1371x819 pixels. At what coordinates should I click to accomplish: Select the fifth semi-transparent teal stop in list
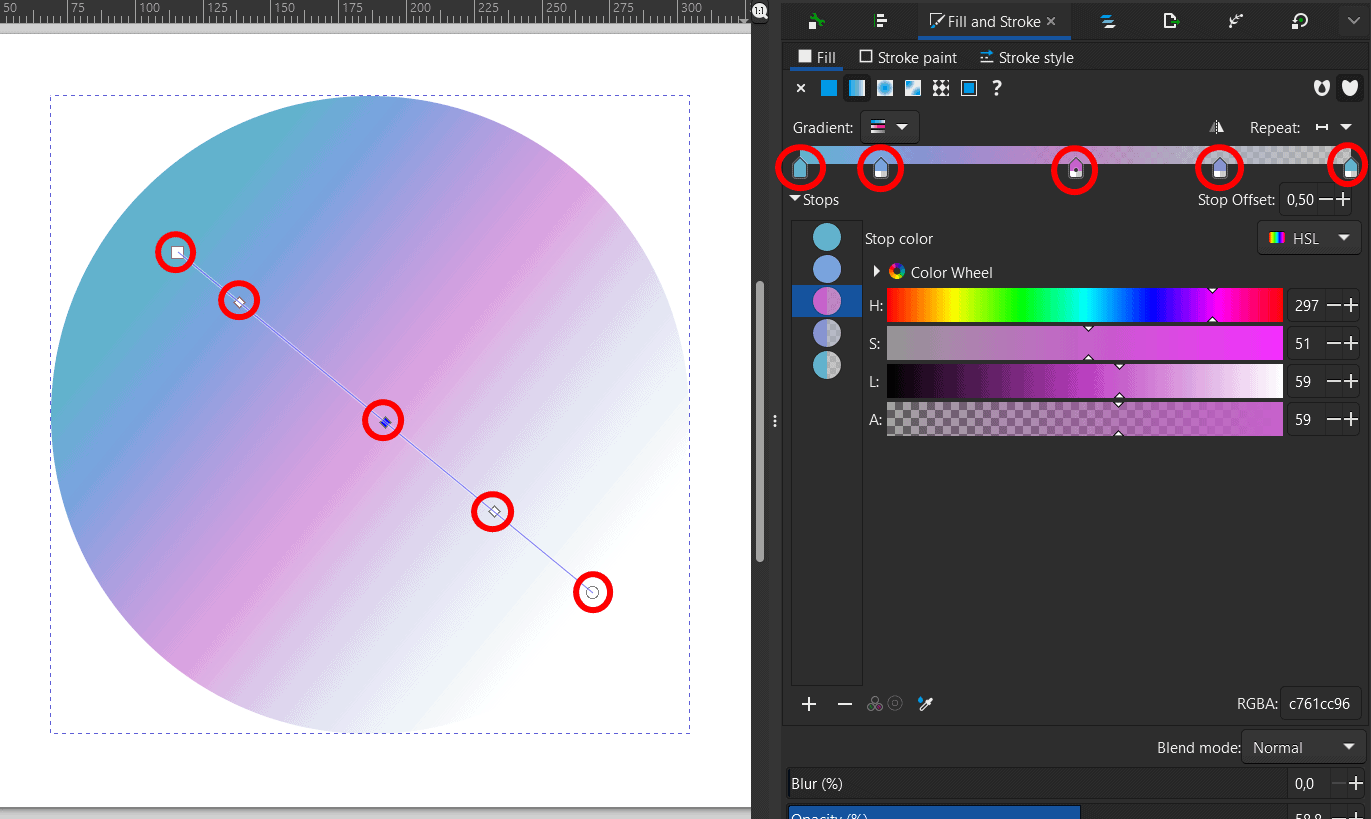pos(827,365)
